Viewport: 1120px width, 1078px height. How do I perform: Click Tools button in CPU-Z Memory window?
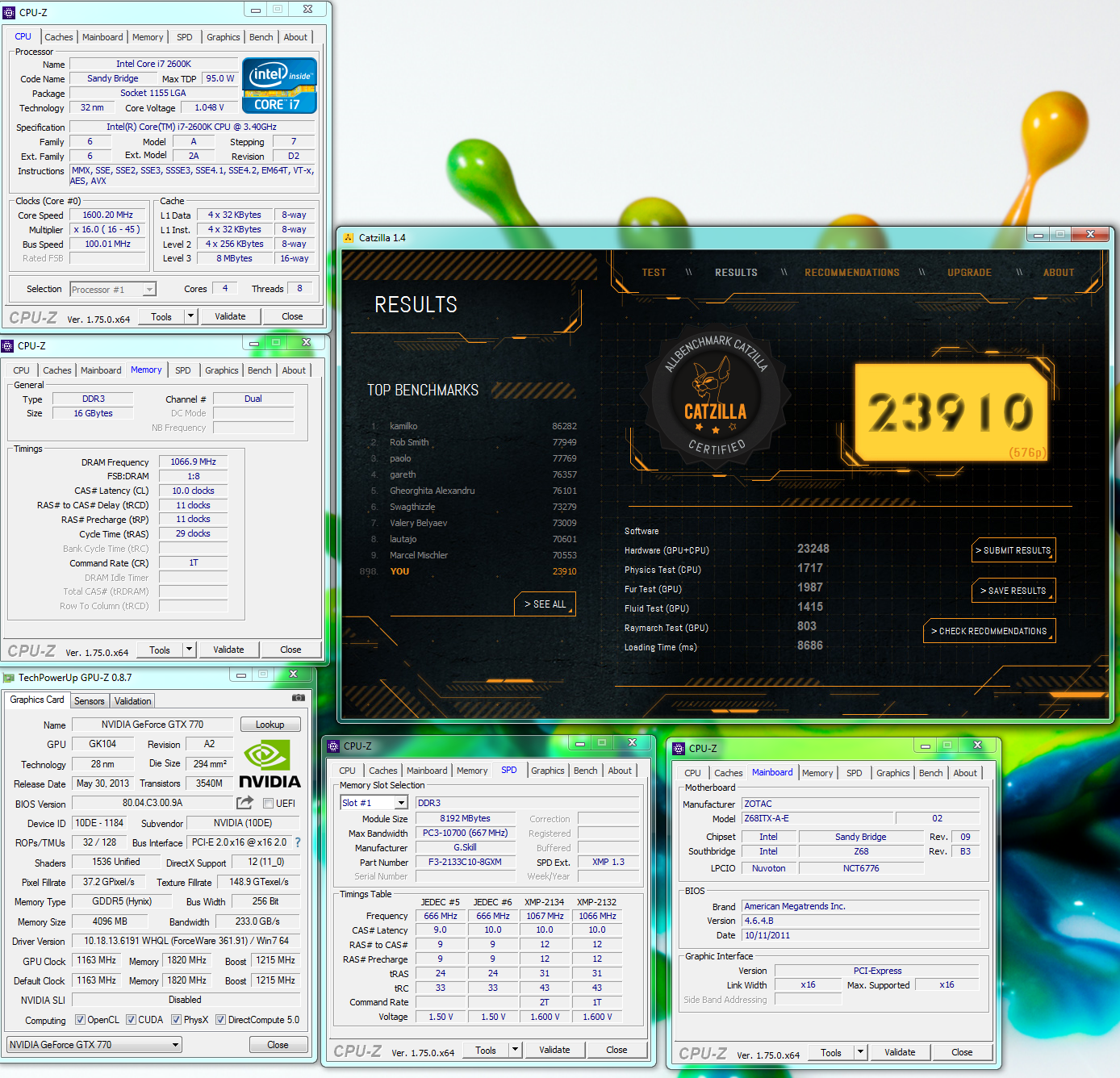click(x=160, y=650)
